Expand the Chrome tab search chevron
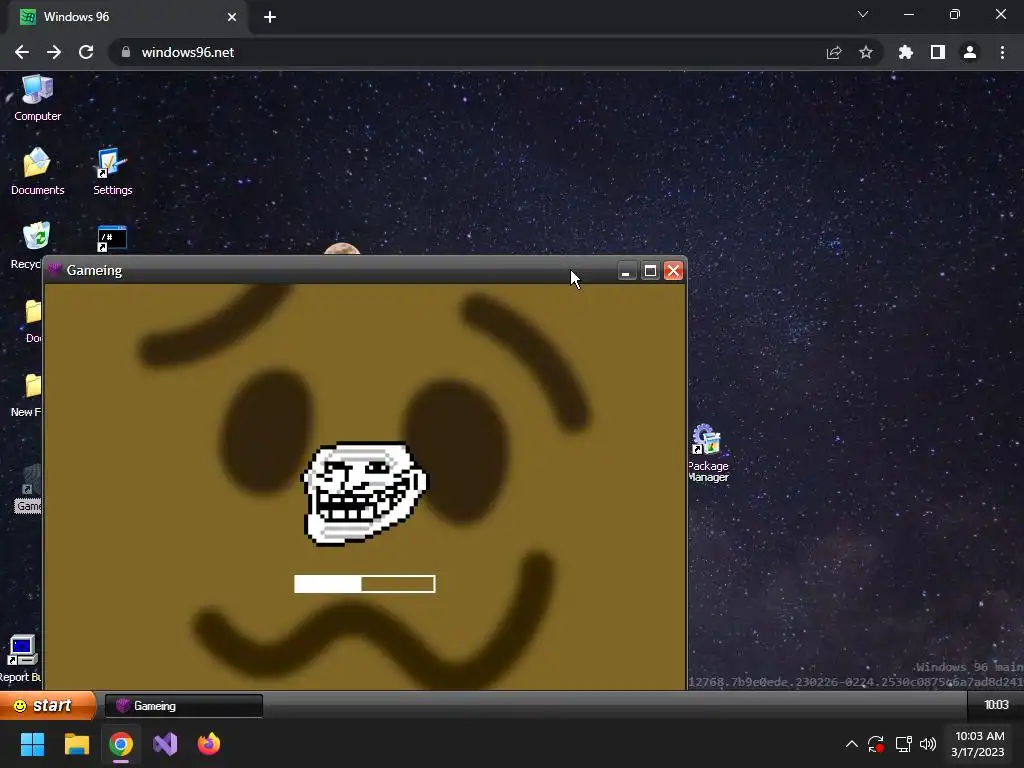 863,14
